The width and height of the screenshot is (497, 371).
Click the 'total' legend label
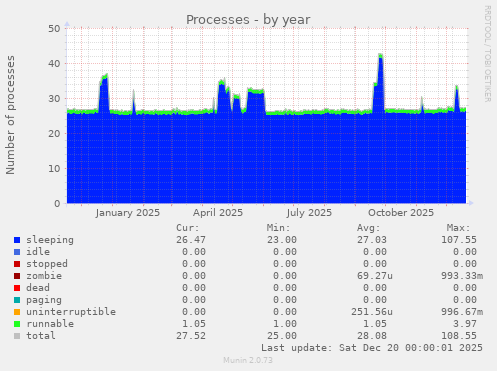[41, 336]
